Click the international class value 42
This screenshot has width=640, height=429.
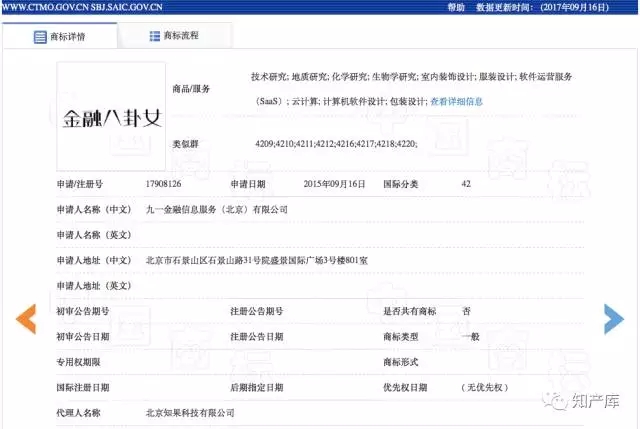pos(466,185)
